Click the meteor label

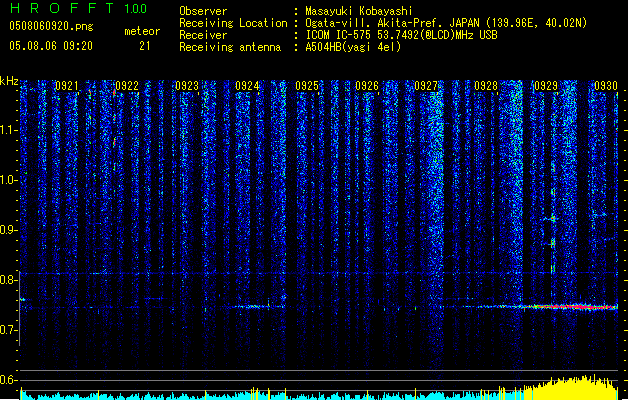tap(142, 31)
